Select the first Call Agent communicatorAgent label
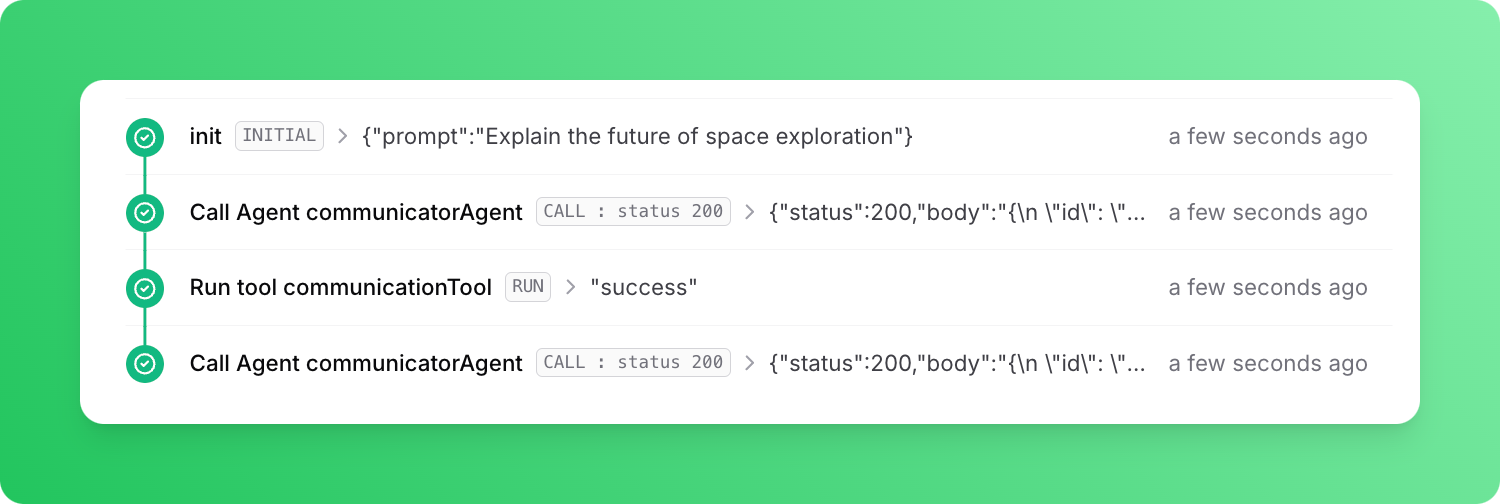 (356, 213)
